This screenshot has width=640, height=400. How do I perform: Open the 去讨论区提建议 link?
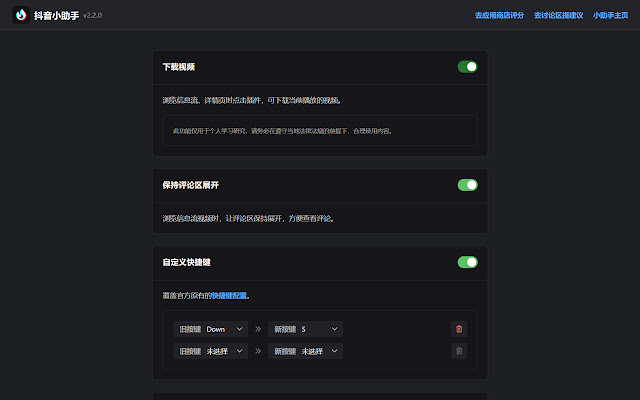pos(558,16)
